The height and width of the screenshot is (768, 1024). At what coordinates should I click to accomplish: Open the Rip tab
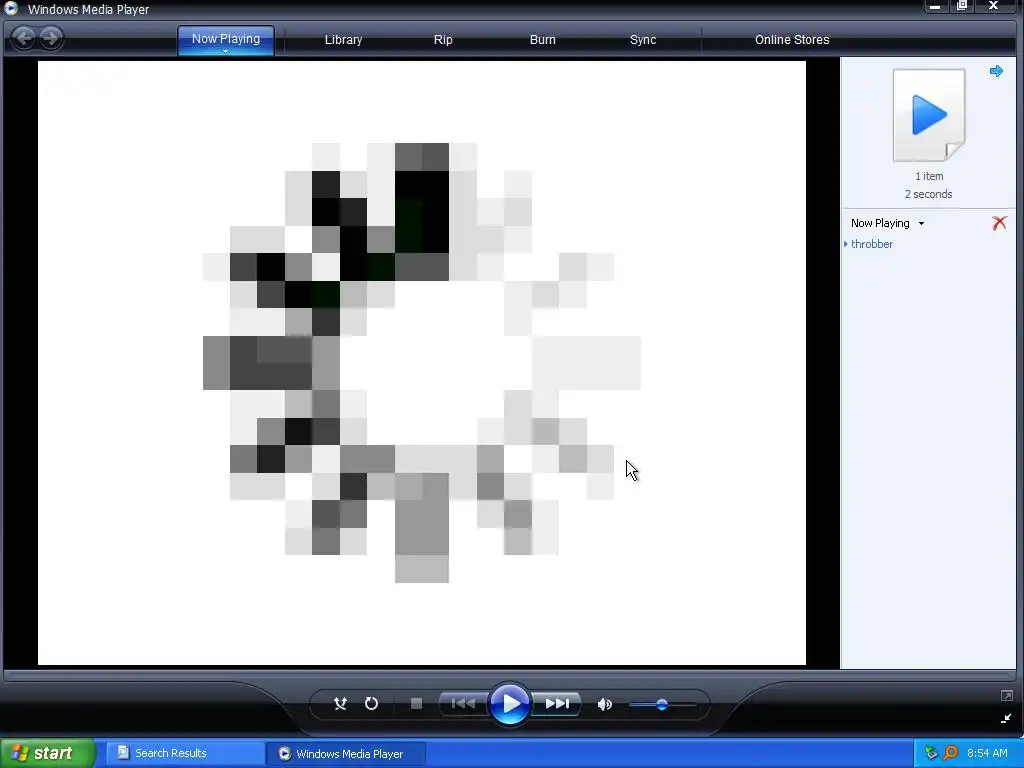point(443,40)
